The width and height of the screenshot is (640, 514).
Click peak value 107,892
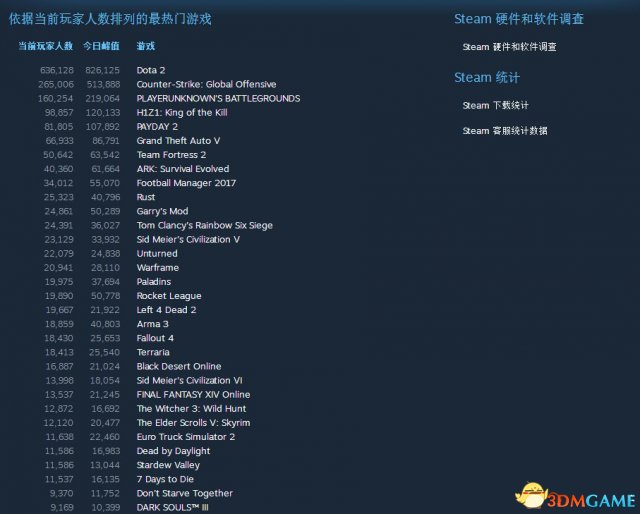tap(102, 127)
